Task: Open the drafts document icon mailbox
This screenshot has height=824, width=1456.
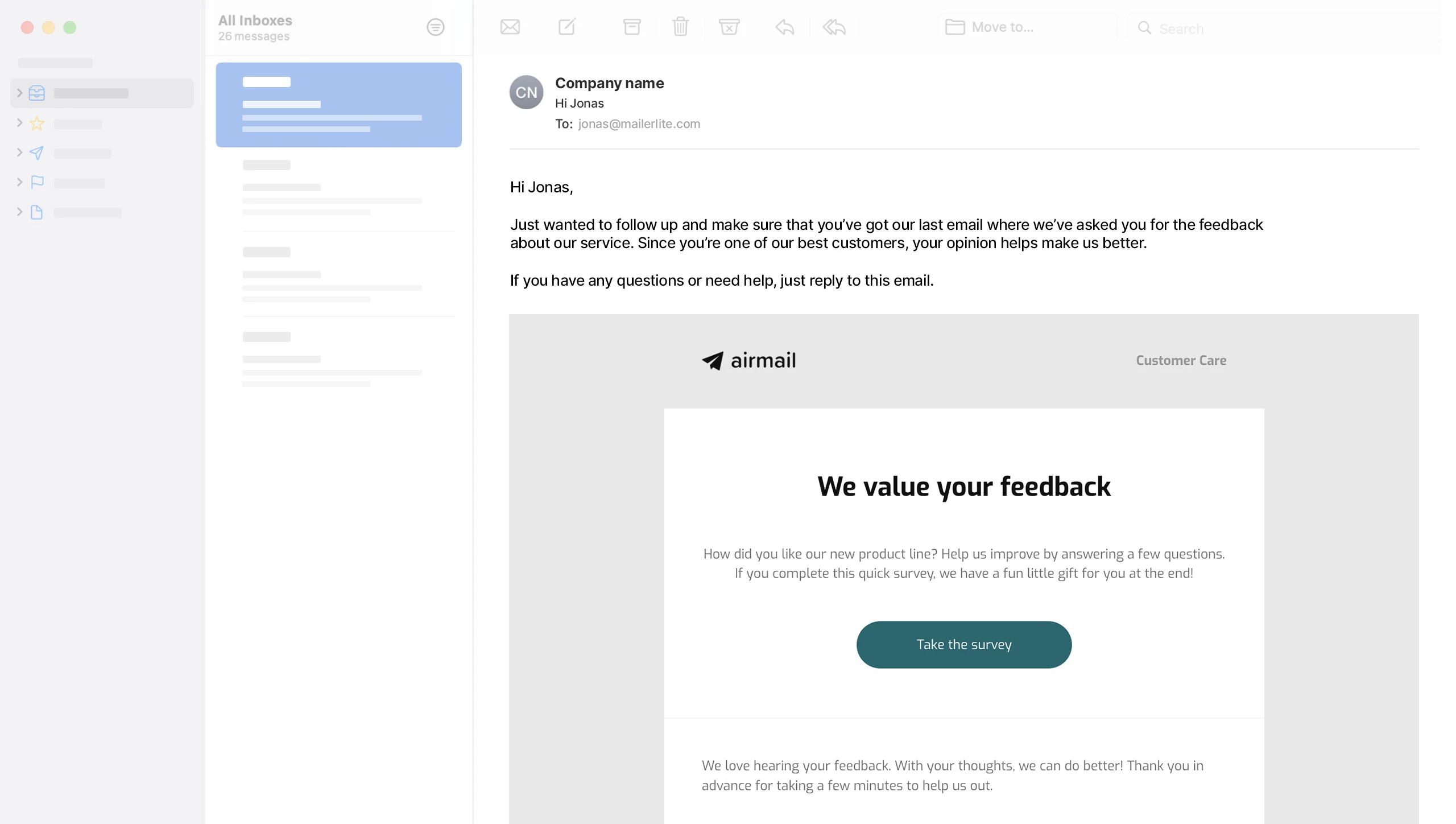Action: coord(37,212)
